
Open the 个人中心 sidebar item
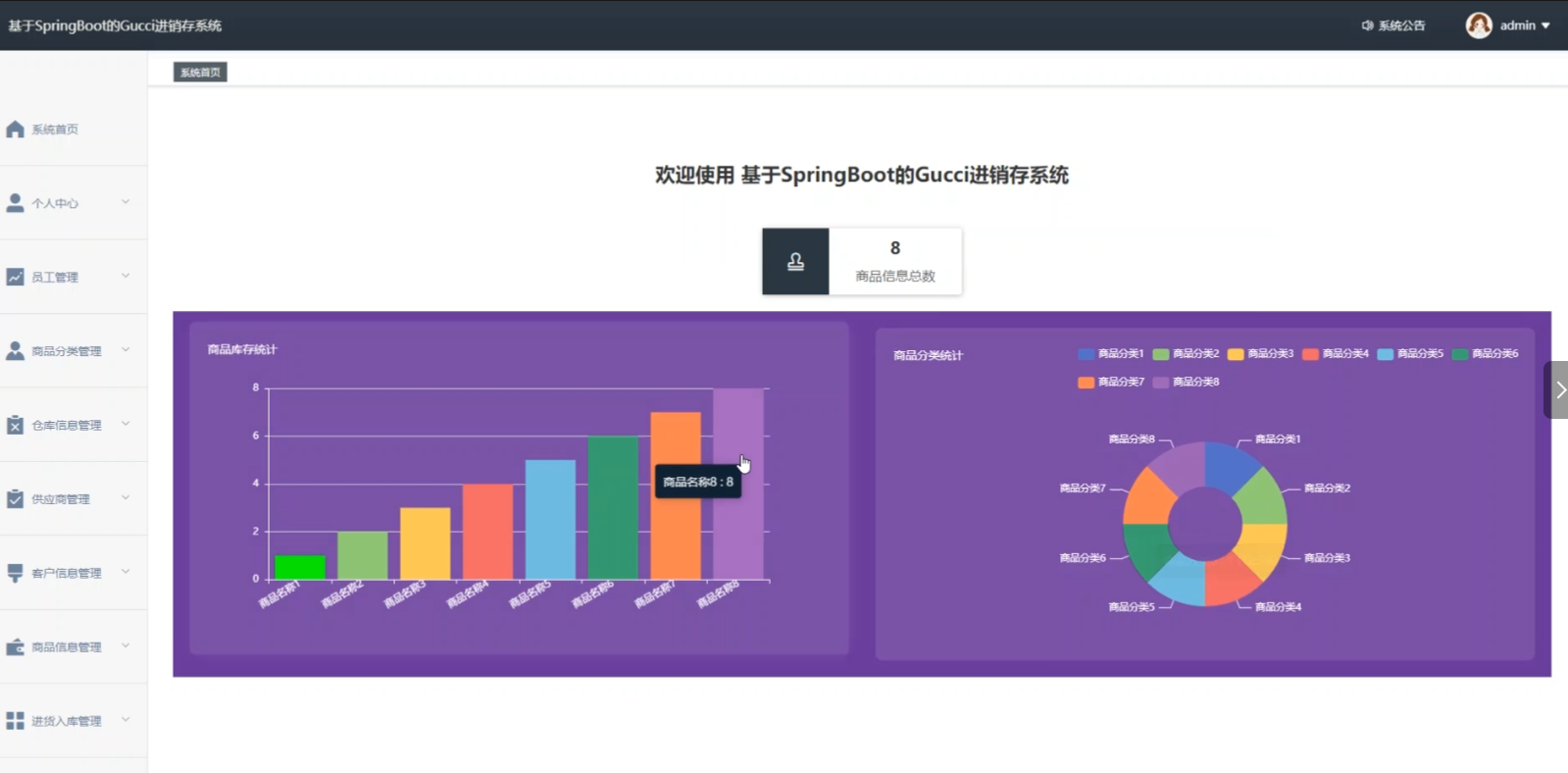click(x=74, y=203)
